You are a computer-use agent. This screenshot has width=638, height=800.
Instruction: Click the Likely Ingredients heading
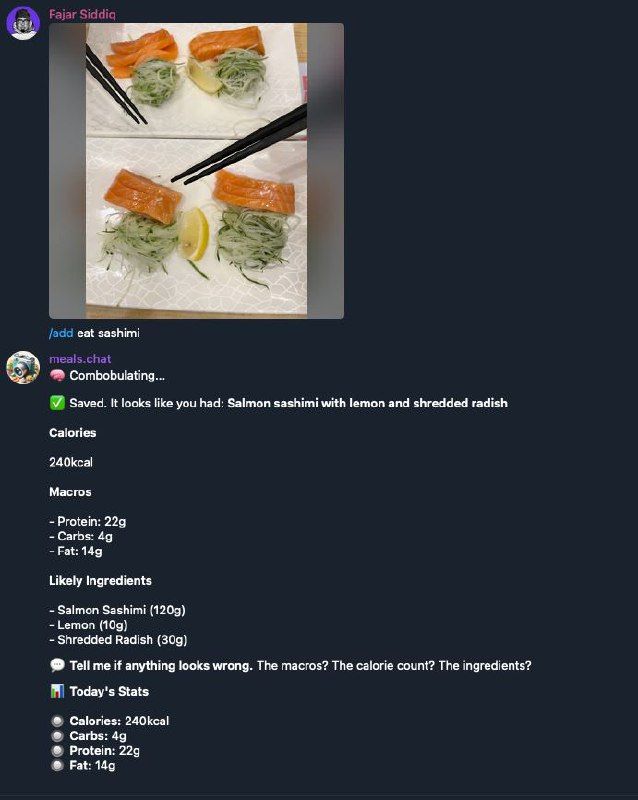coord(101,581)
